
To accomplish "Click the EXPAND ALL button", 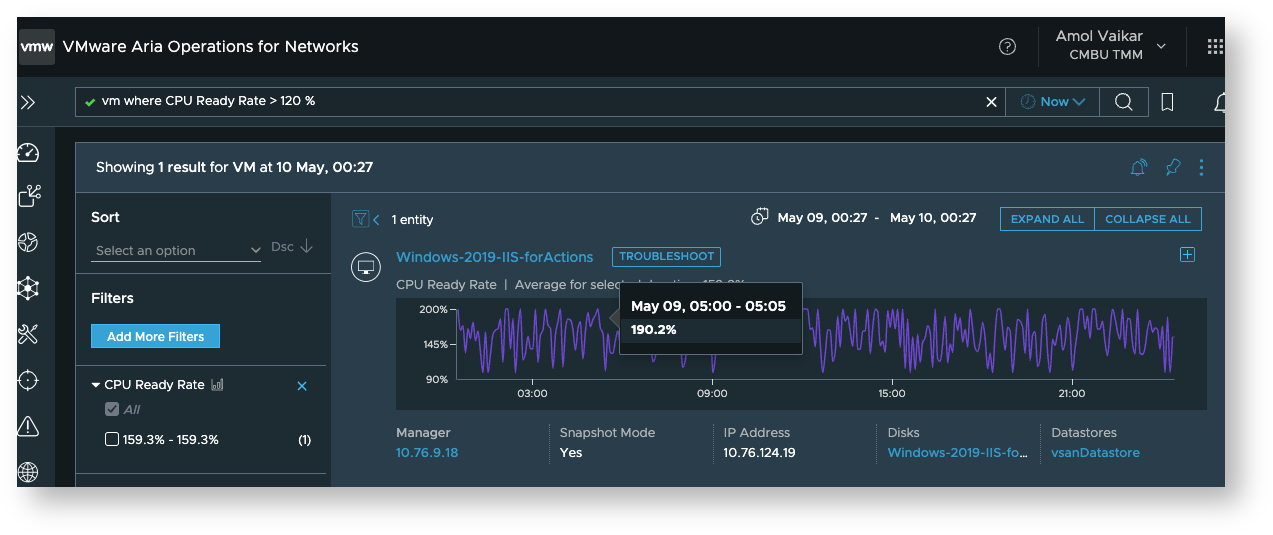I will point(1047,219).
